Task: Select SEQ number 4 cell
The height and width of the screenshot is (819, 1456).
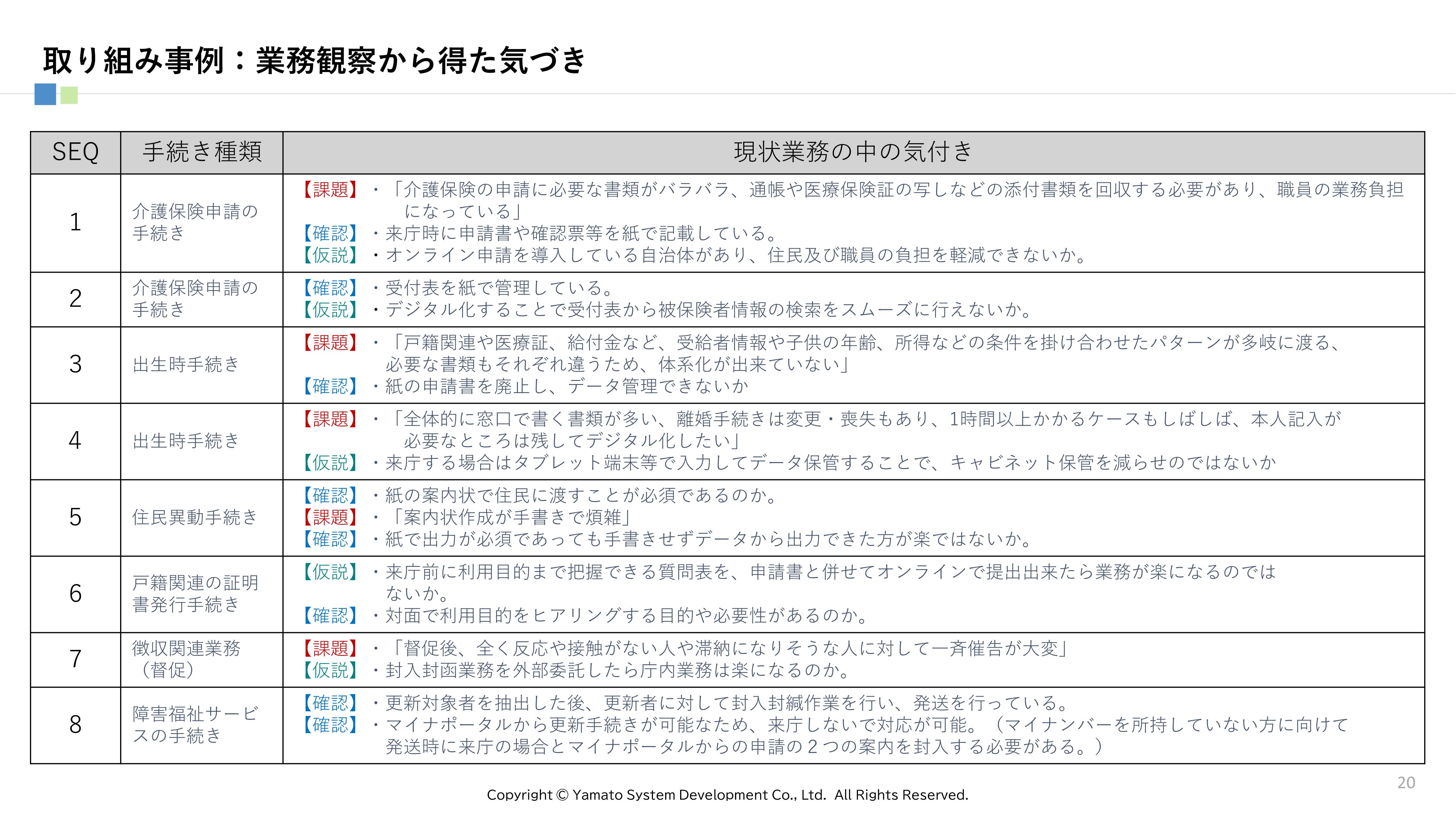Action: (75, 441)
